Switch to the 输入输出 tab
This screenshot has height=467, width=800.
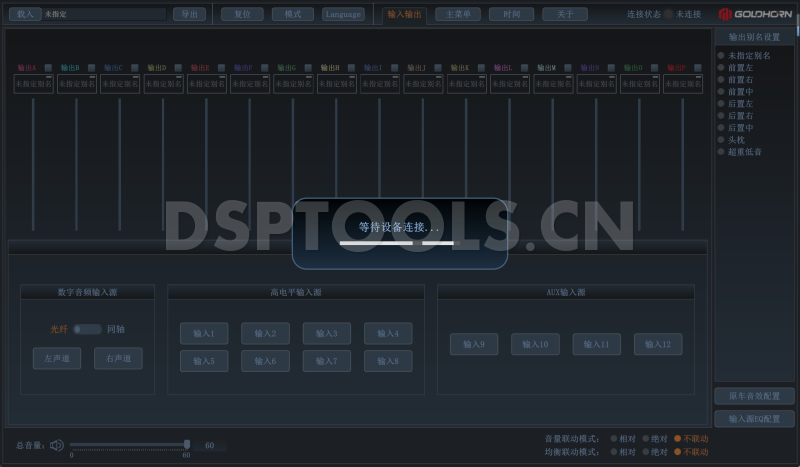405,14
